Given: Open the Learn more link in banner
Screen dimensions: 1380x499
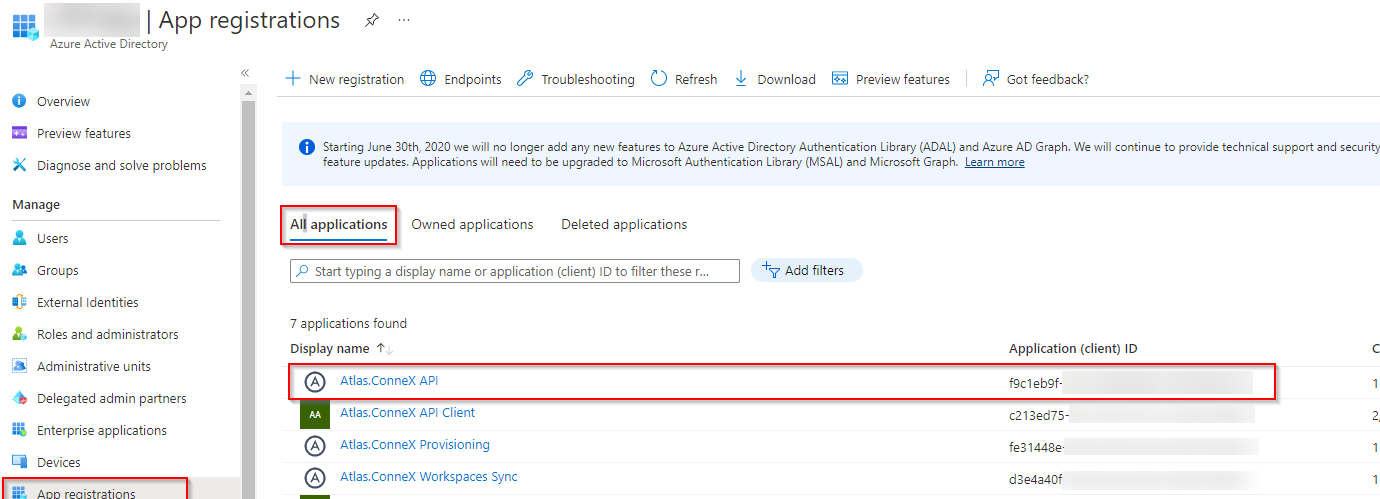Looking at the screenshot, I should 994,162.
